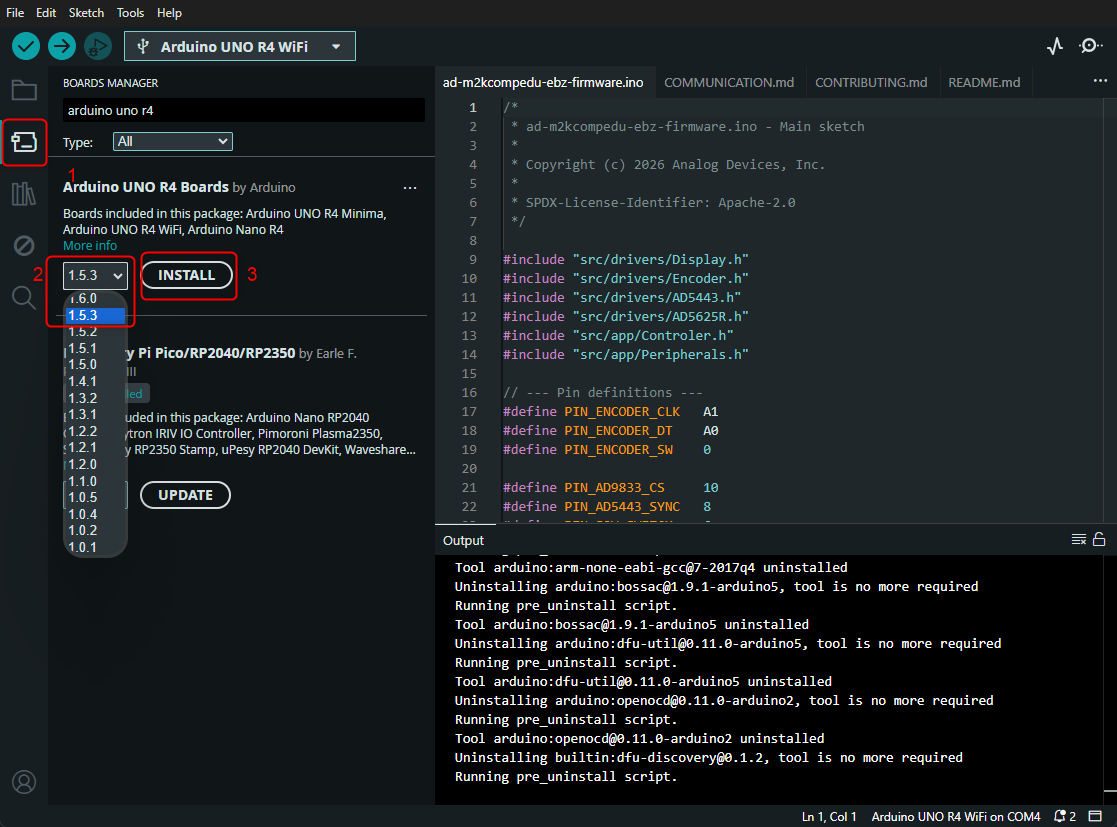
Task: Choose version 1.4.1 from the list
Action: tap(83, 382)
